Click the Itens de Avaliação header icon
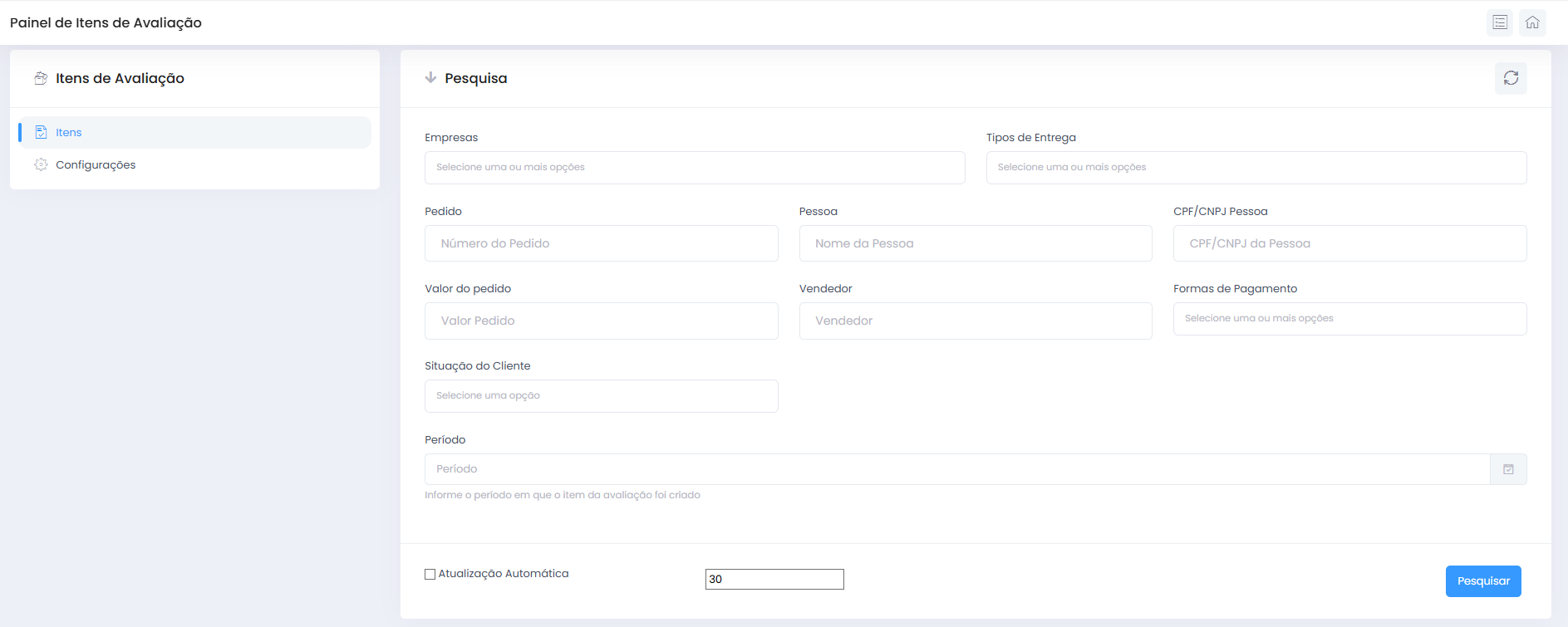The image size is (1568, 627). click(41, 78)
